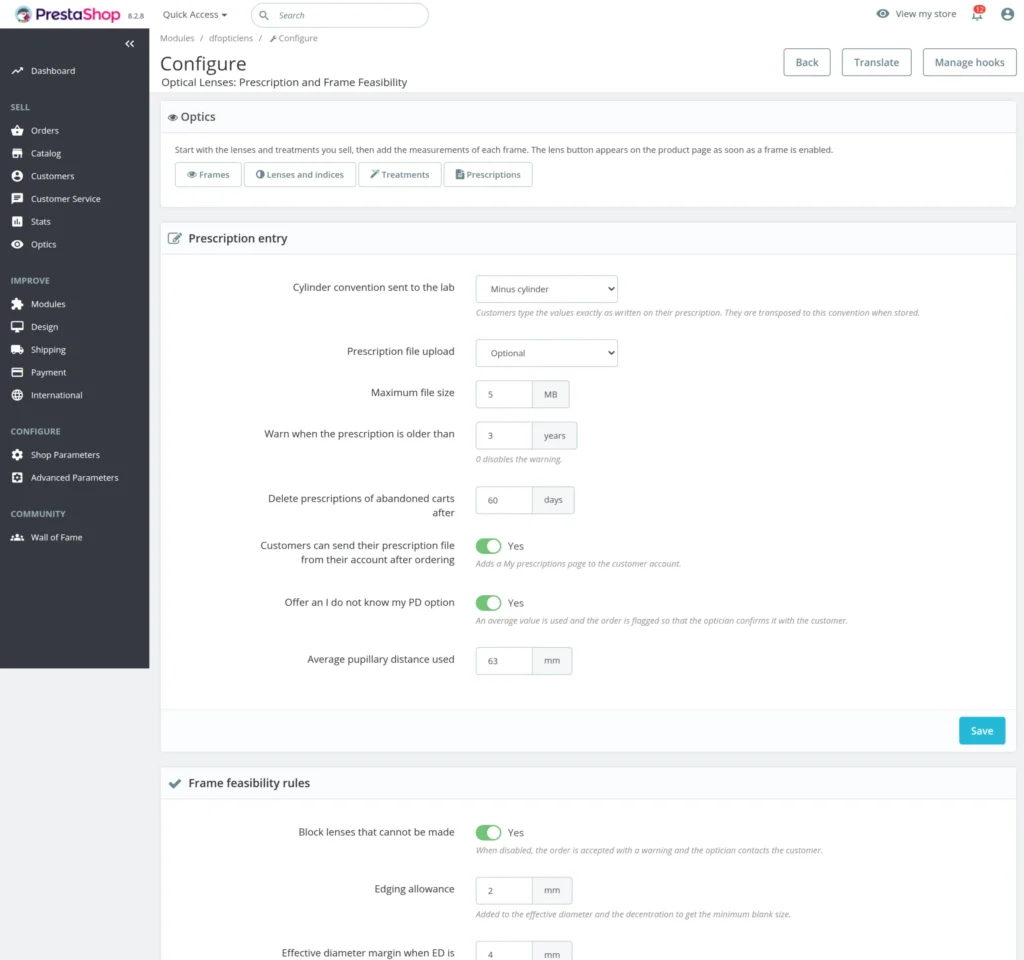The height and width of the screenshot is (960, 1024).
Task: Click the Modules puzzle-piece icon
Action: coord(17,304)
